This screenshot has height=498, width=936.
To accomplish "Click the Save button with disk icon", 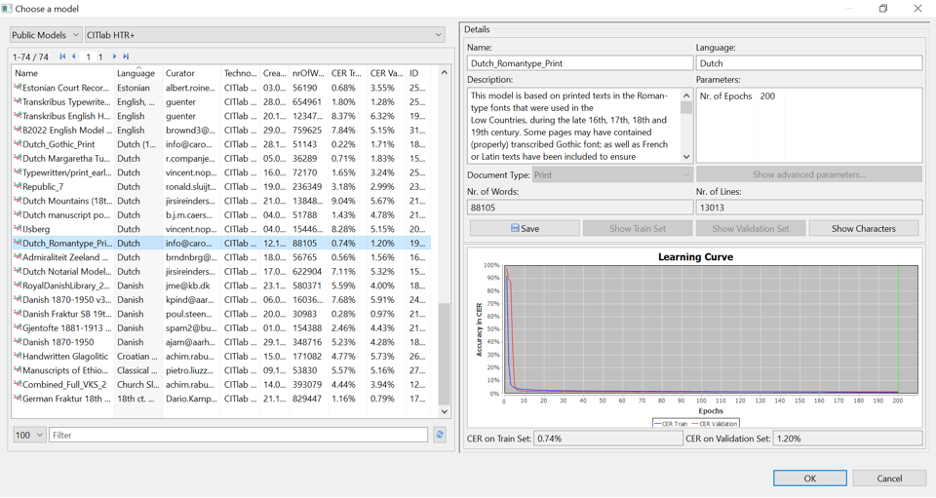I will tap(524, 228).
